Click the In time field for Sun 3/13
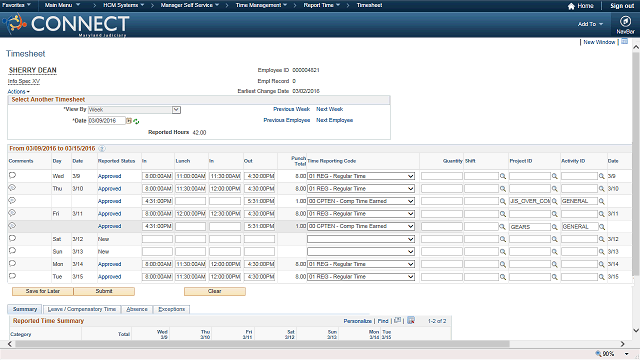640x360 pixels. point(157,252)
